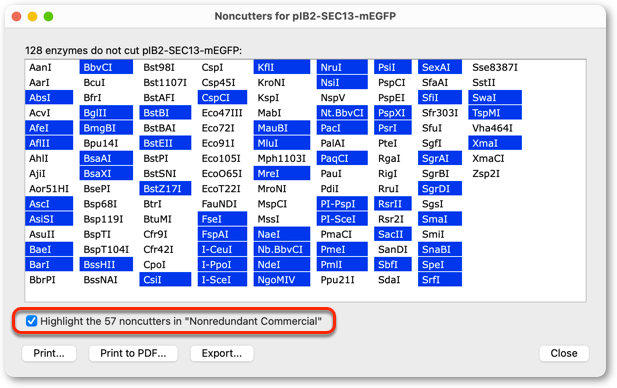Viewport: 617px width, 388px height.
Task: Select highlighted enzyme AscI
Action: coord(49,204)
